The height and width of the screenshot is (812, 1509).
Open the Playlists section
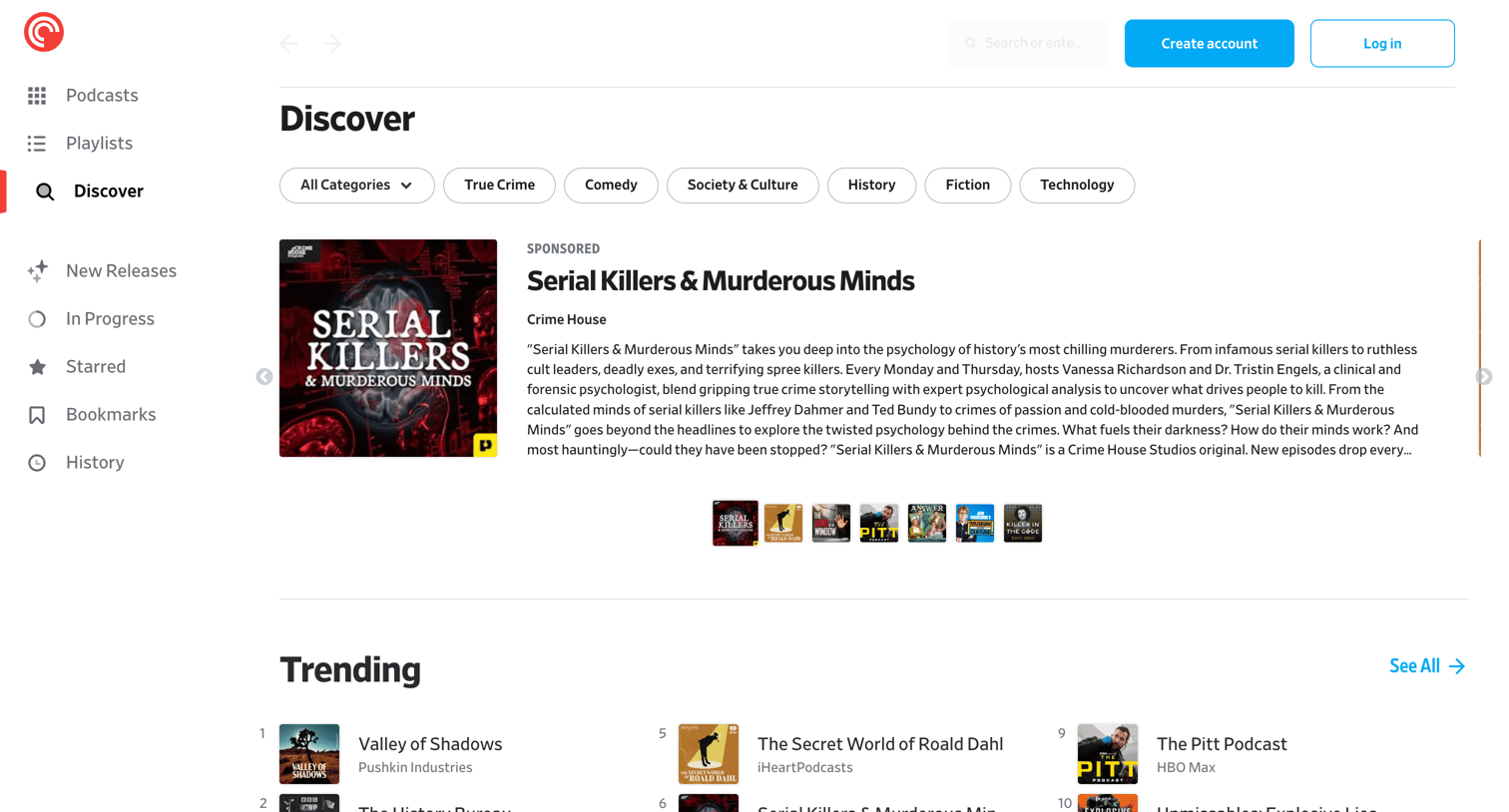click(99, 144)
